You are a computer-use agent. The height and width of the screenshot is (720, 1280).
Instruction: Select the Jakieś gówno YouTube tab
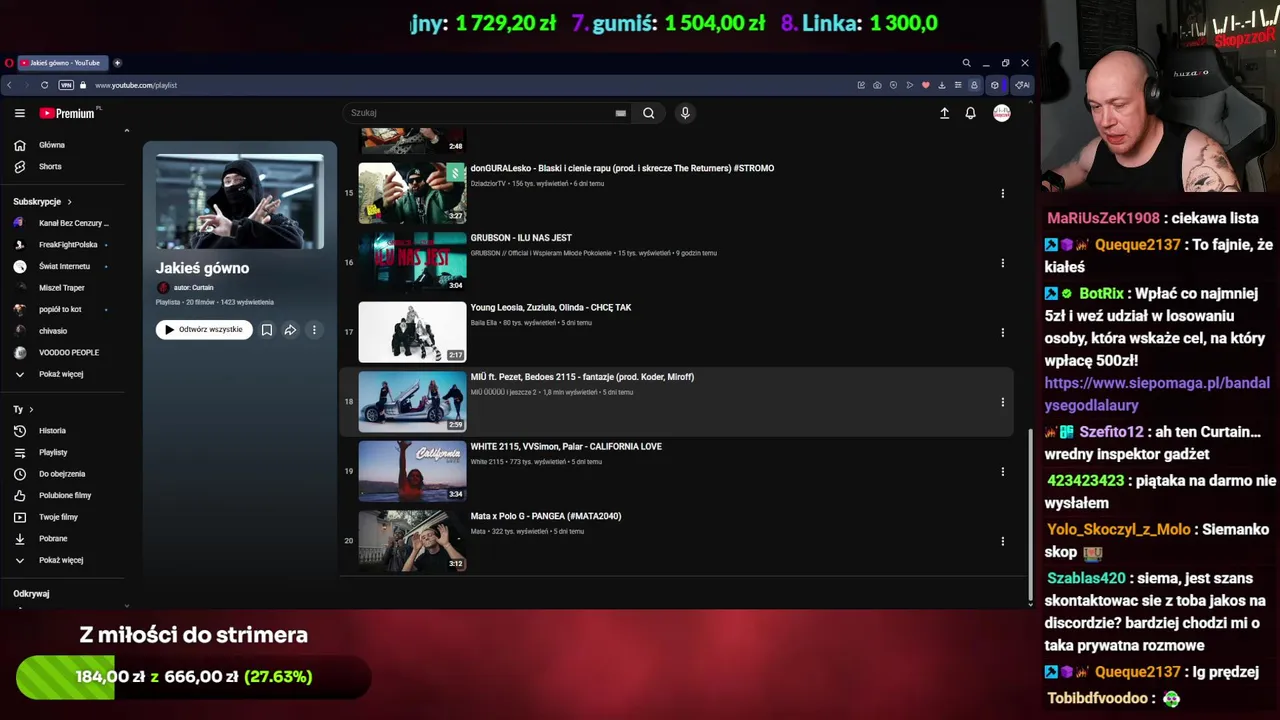click(x=62, y=63)
